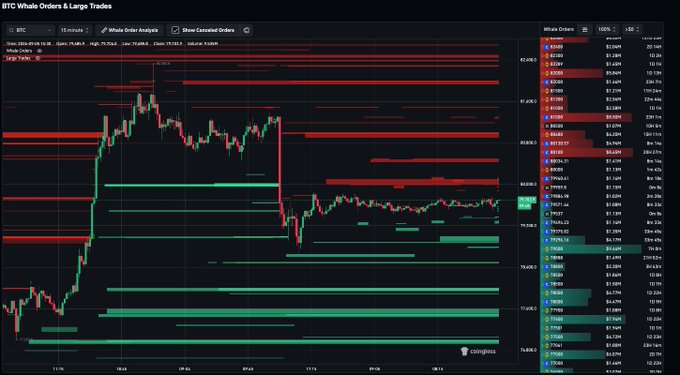
Task: Select the 78888 price in the order list
Action: (x=557, y=258)
